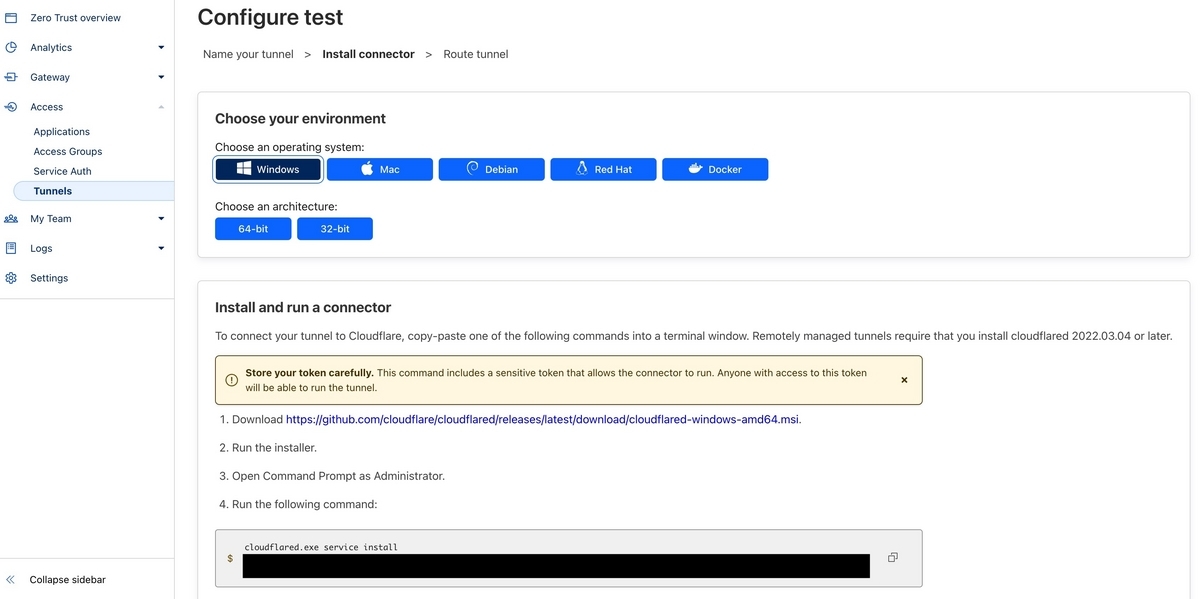Select Windows operating system

pyautogui.click(x=268, y=169)
